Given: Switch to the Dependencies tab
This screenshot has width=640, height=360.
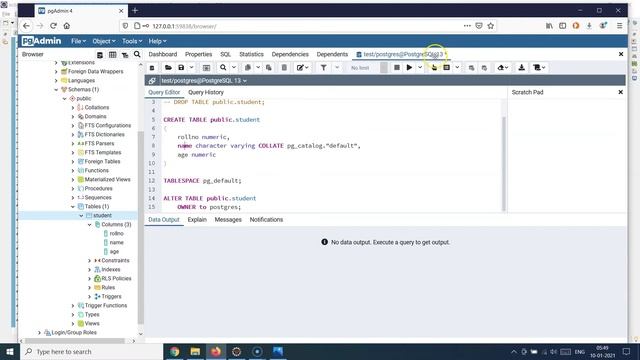Looking at the screenshot, I should pos(290,54).
